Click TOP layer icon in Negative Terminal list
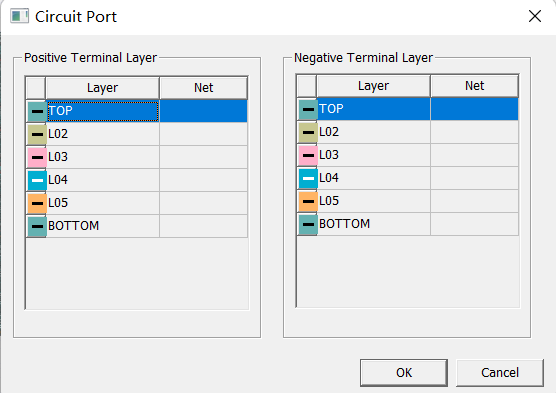 click(308, 109)
